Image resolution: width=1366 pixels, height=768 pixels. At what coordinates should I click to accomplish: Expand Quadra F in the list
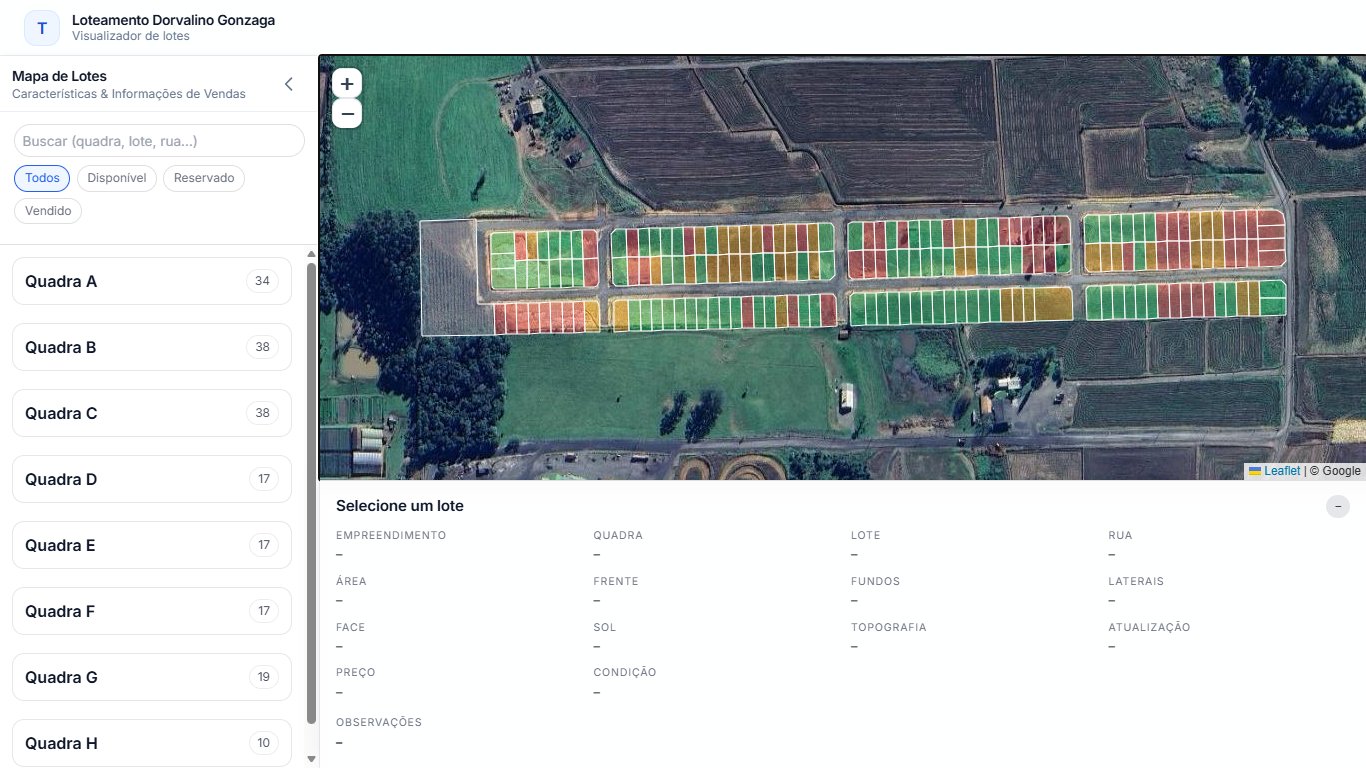(x=152, y=611)
